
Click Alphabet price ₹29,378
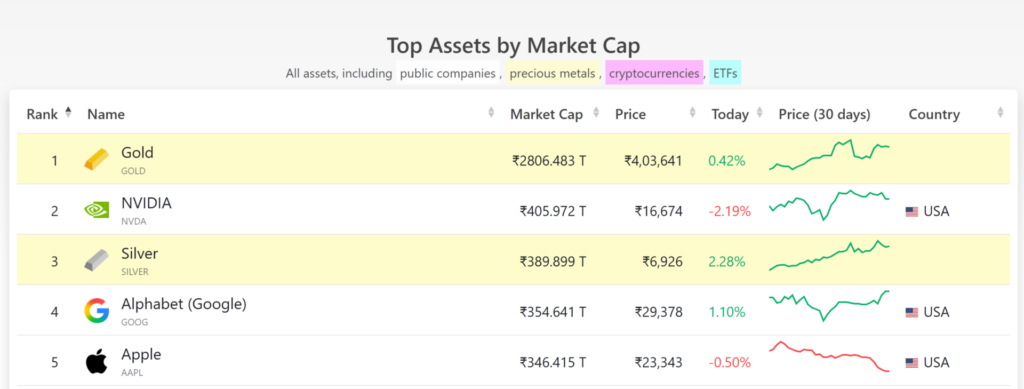click(x=658, y=312)
